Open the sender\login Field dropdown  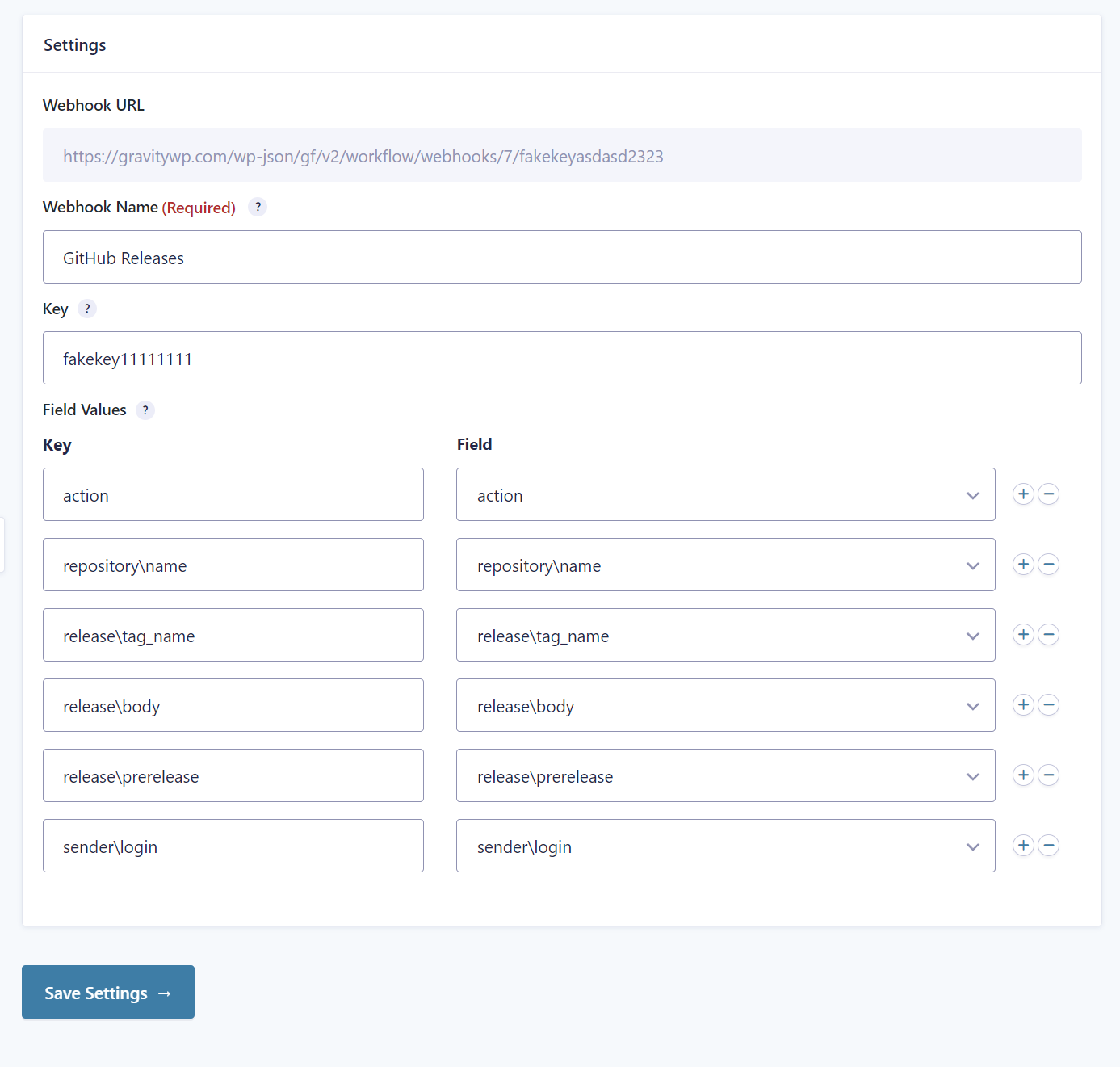tap(725, 846)
